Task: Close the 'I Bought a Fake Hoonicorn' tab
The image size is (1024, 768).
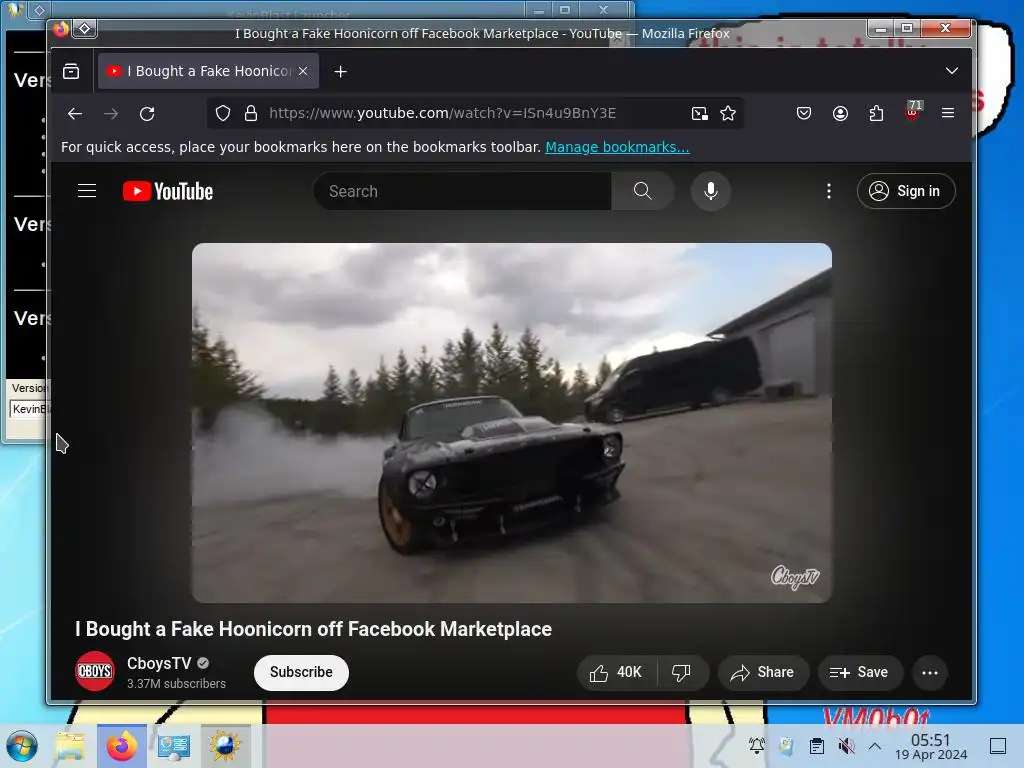Action: (x=303, y=71)
